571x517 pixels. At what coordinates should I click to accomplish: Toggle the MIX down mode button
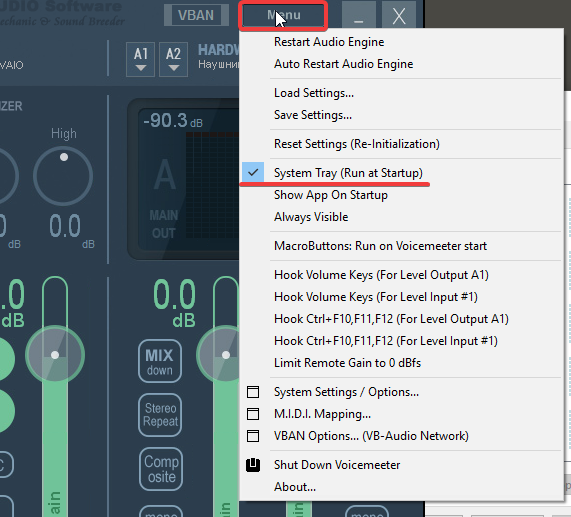click(x=160, y=361)
